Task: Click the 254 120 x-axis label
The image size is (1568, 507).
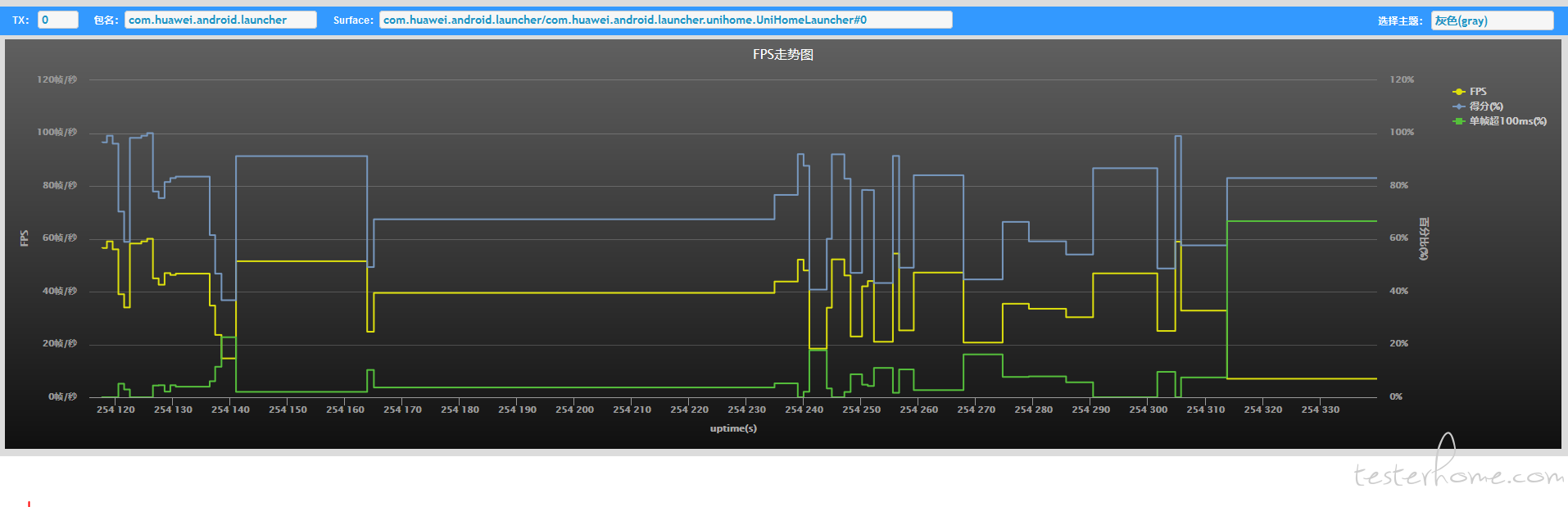Action: pos(116,410)
